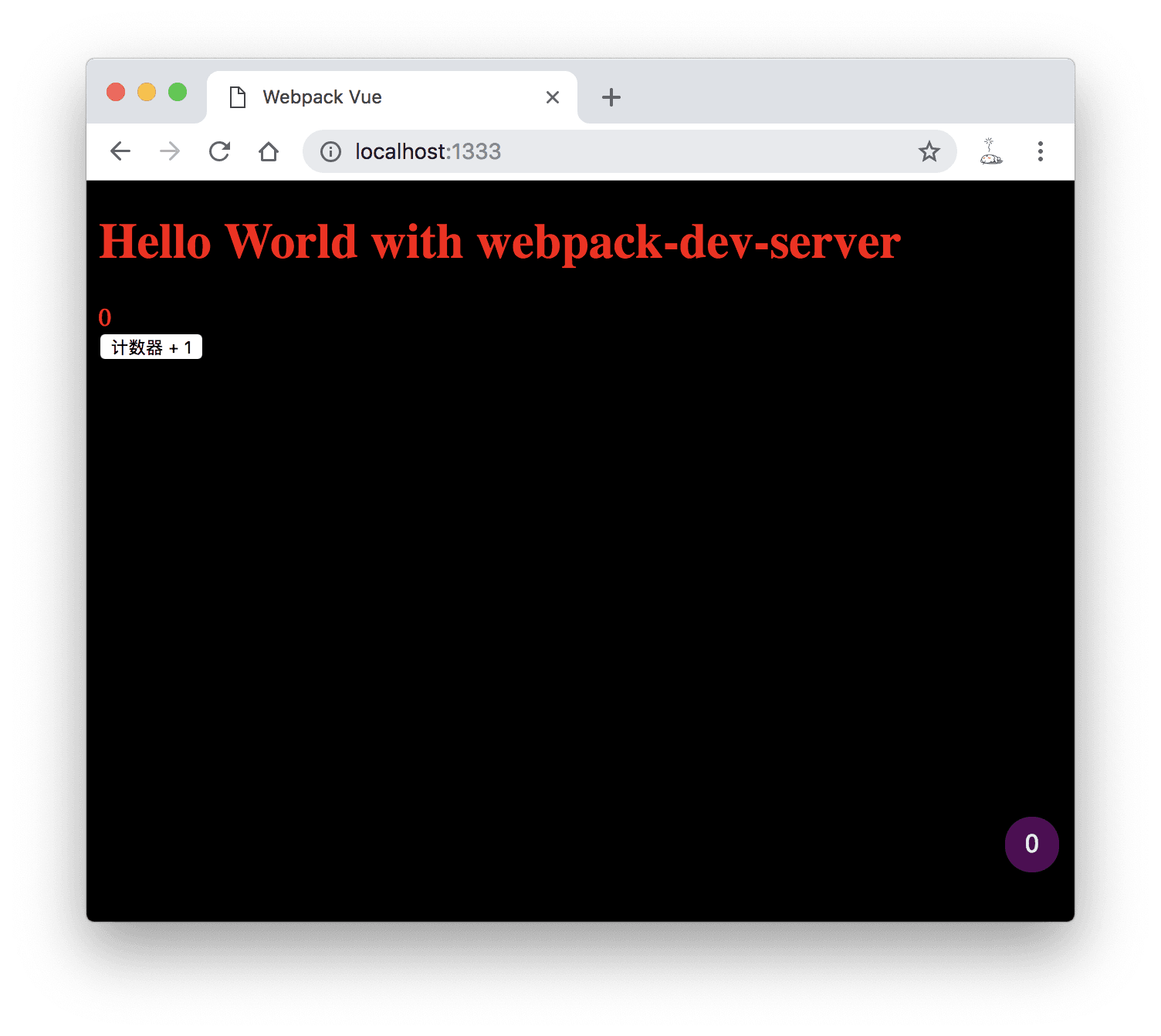
Task: Click the red counter value 0
Action: click(x=105, y=317)
